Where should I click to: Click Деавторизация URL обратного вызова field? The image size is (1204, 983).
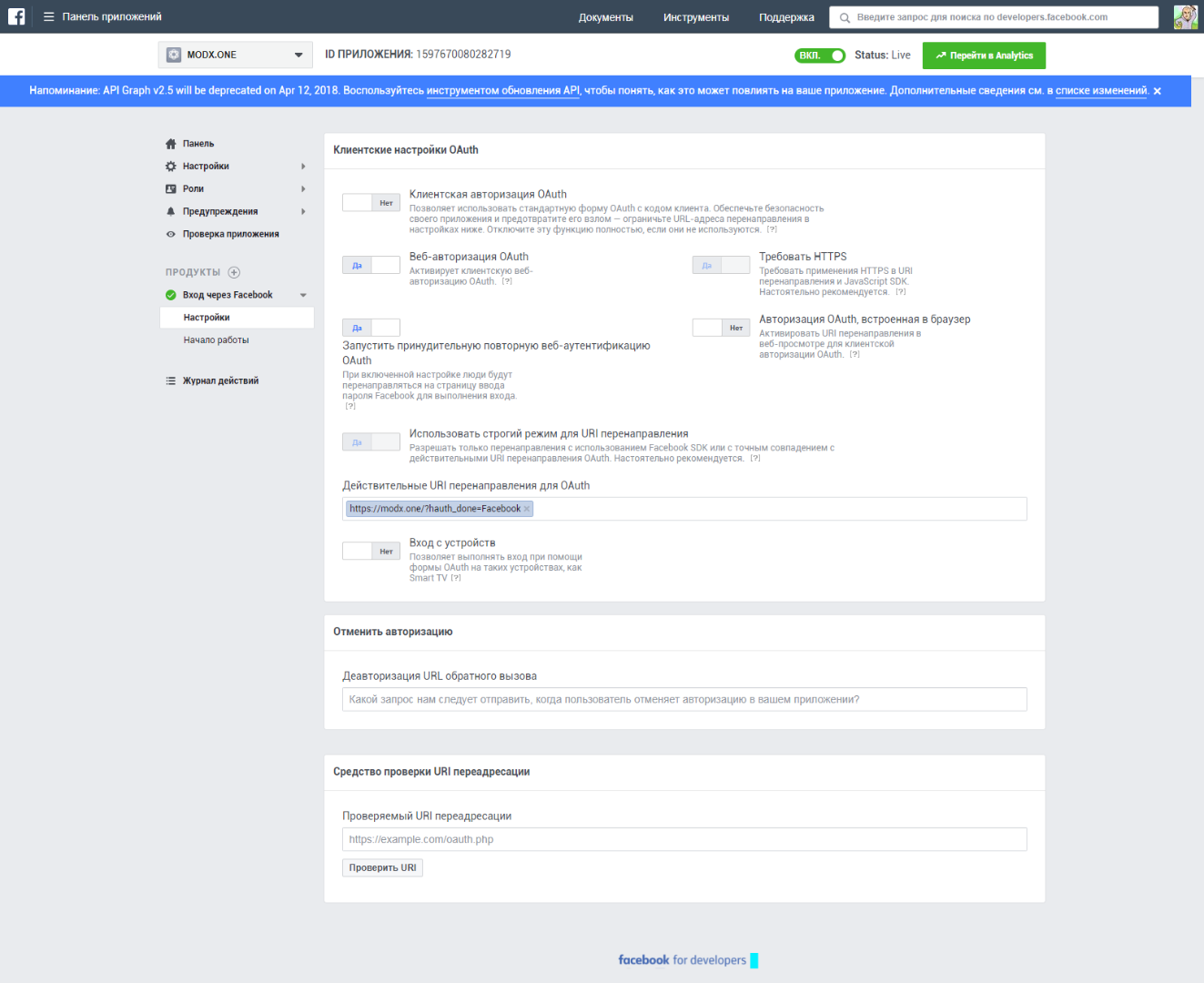pos(684,699)
